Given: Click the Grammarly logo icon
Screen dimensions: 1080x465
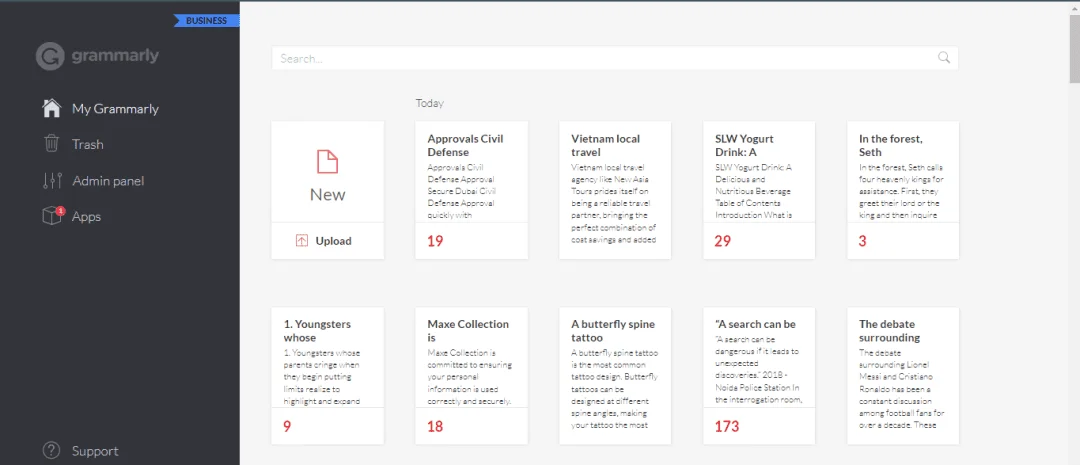Looking at the screenshot, I should 50,56.
